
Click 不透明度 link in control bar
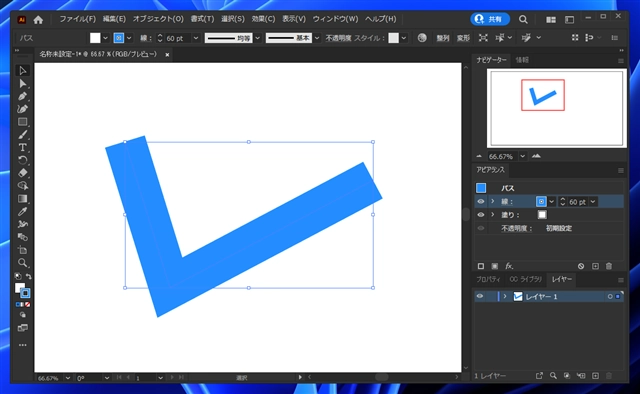click(338, 38)
